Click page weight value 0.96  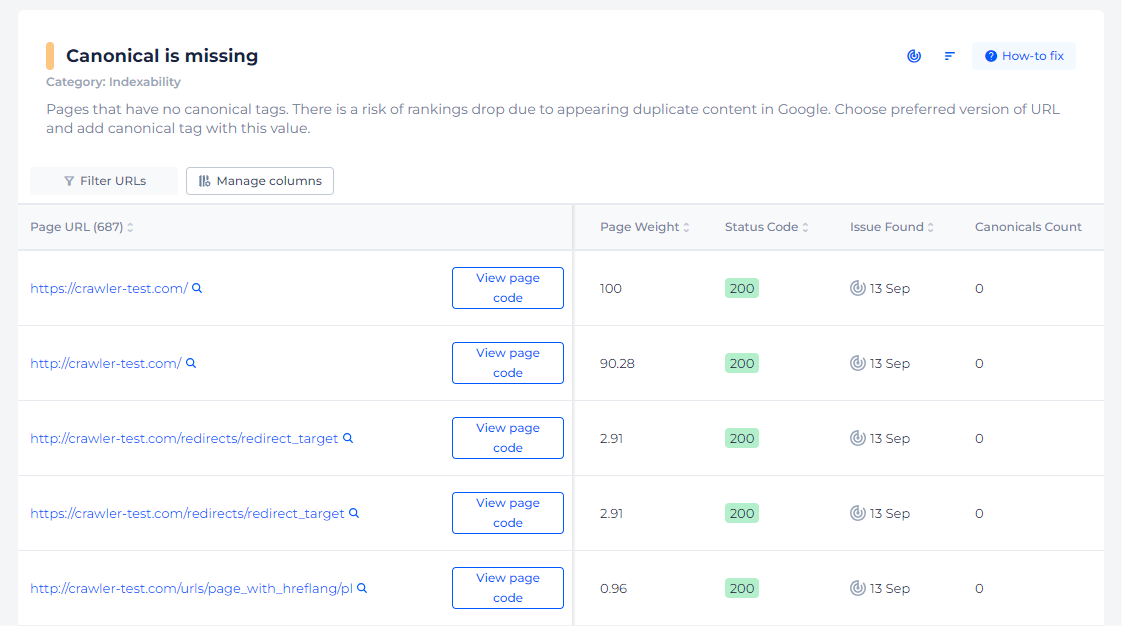613,589
